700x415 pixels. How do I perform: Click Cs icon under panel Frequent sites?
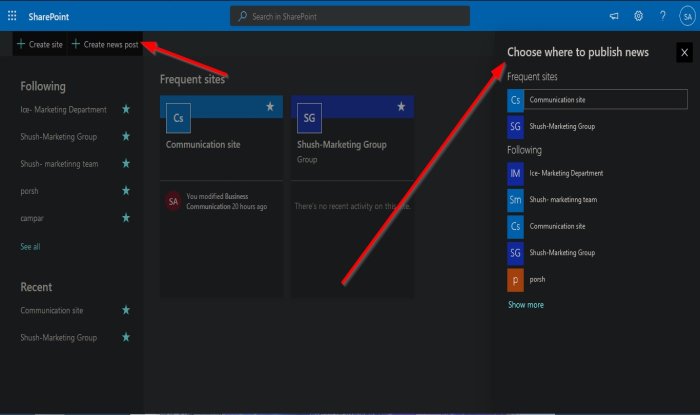click(515, 100)
